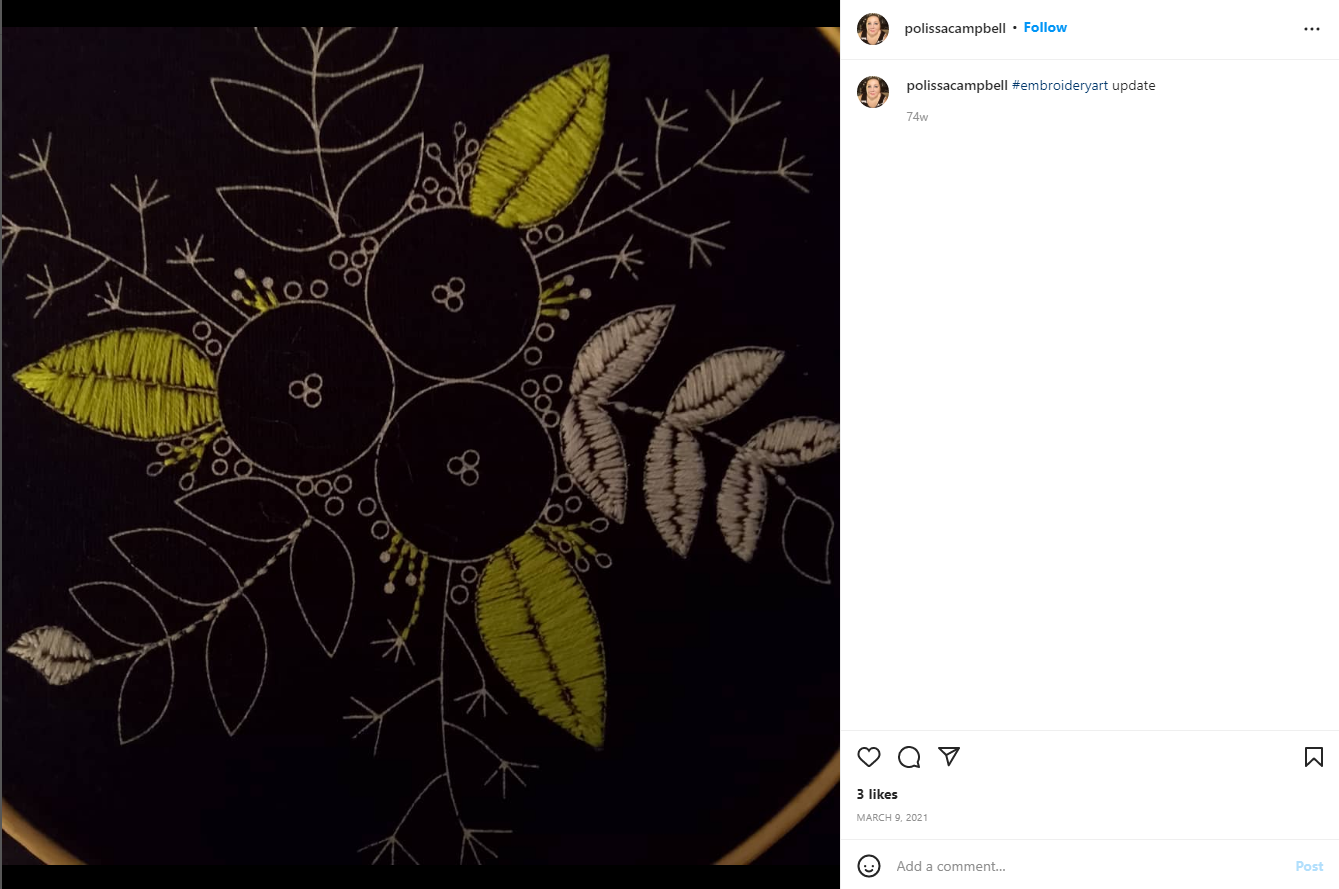Click the MARCH 9, 2021 date

click(x=892, y=818)
